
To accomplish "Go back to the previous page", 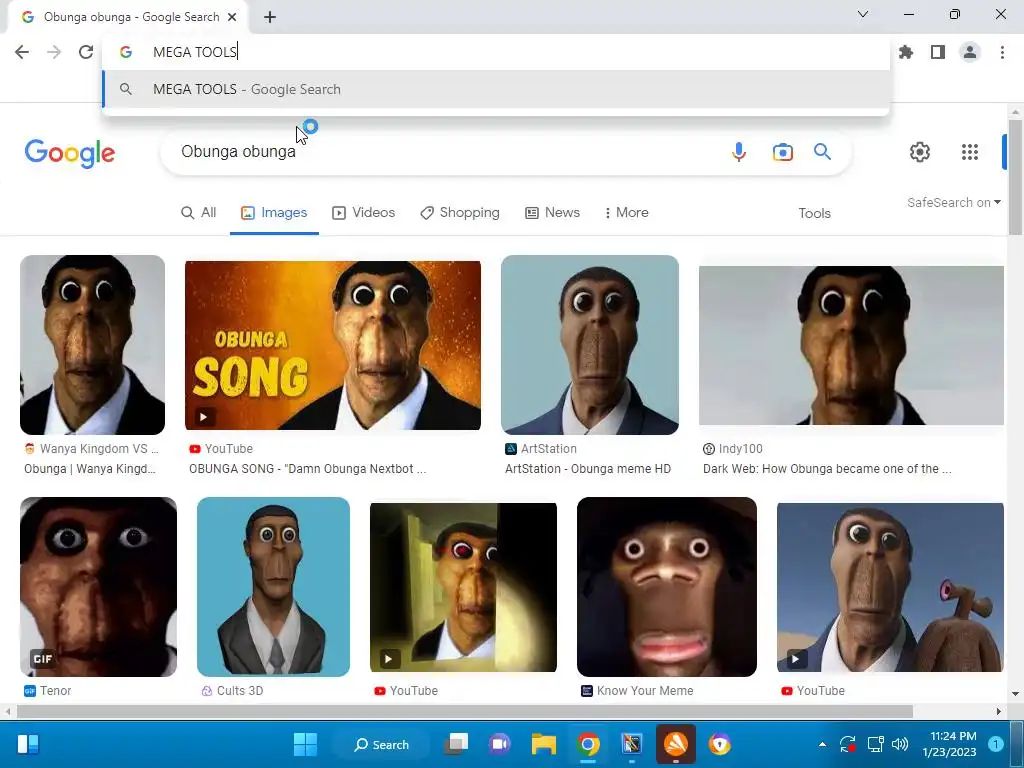I will click(x=22, y=52).
